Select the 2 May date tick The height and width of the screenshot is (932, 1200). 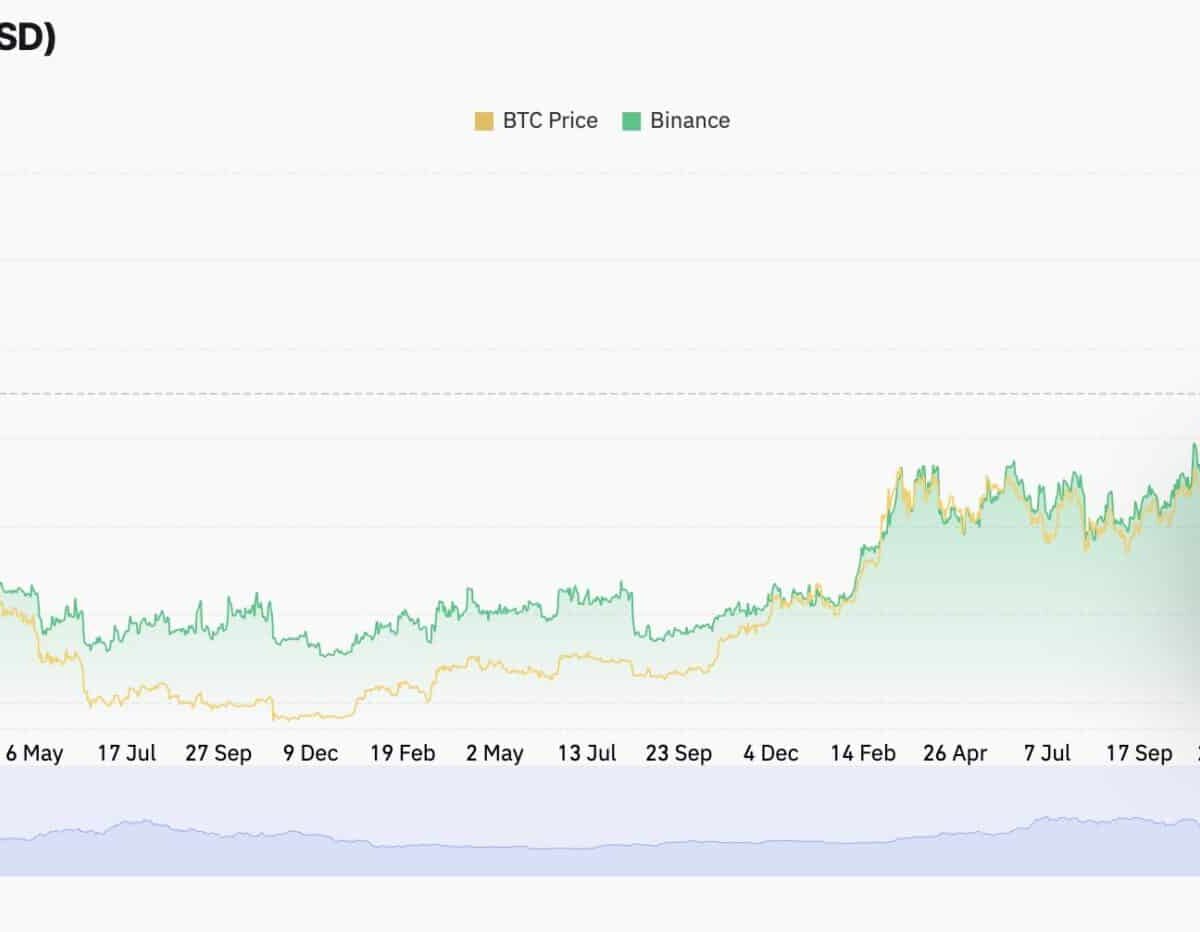pyautogui.click(x=494, y=753)
